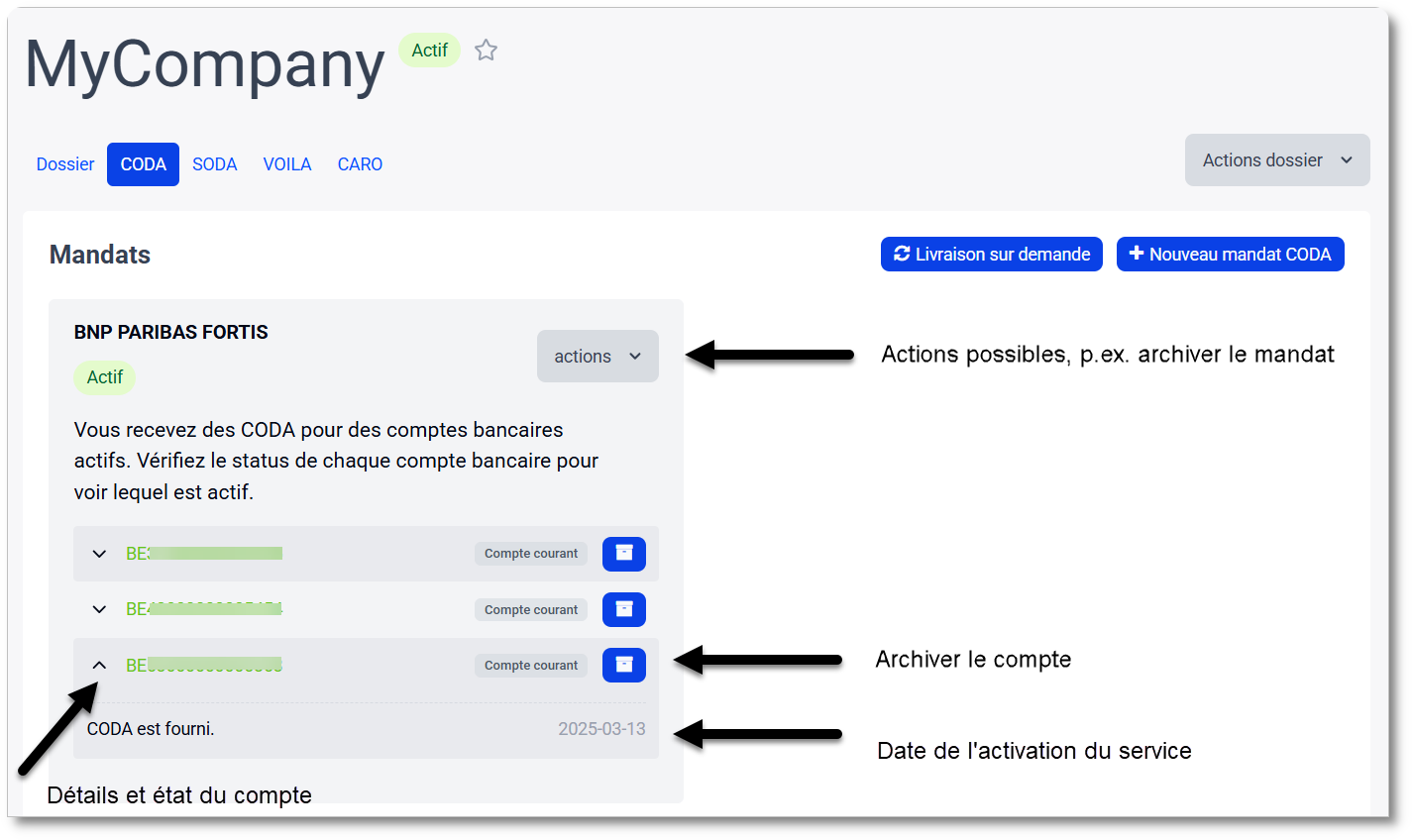Switch to the SODA tab
This screenshot has width=1412, height=840.
tap(214, 163)
